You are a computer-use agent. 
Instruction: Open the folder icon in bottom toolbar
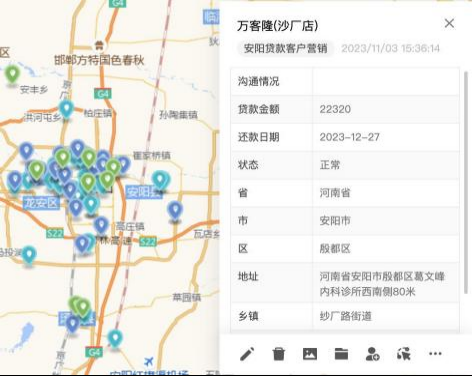click(x=341, y=354)
